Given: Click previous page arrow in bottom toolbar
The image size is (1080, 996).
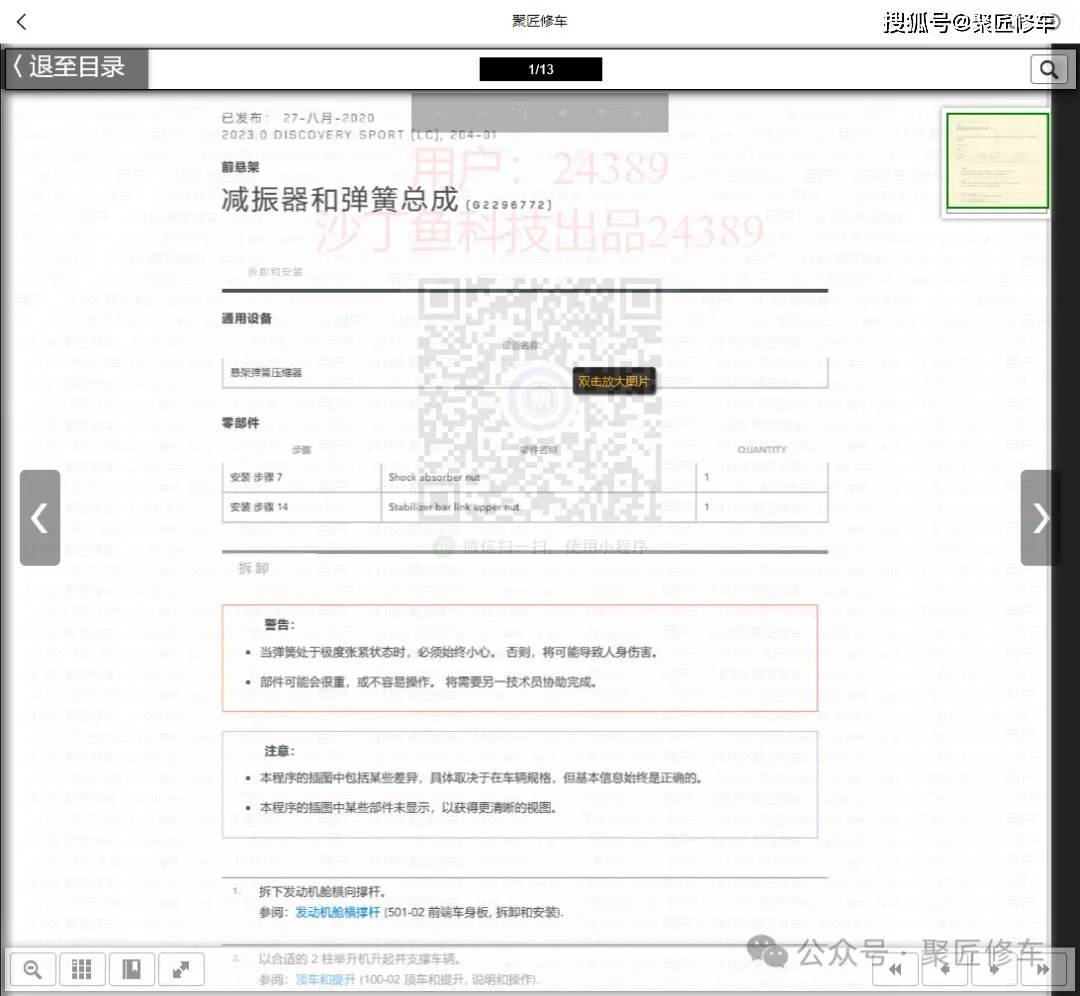Looking at the screenshot, I should coord(945,968).
